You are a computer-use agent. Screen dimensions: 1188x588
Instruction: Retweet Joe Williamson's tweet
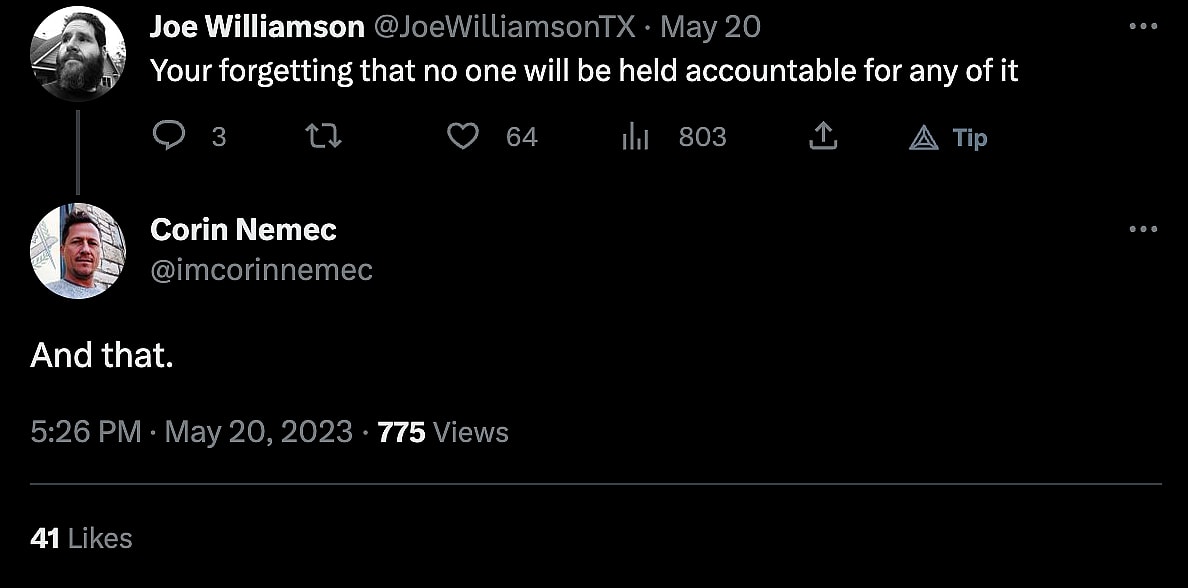tap(322, 136)
